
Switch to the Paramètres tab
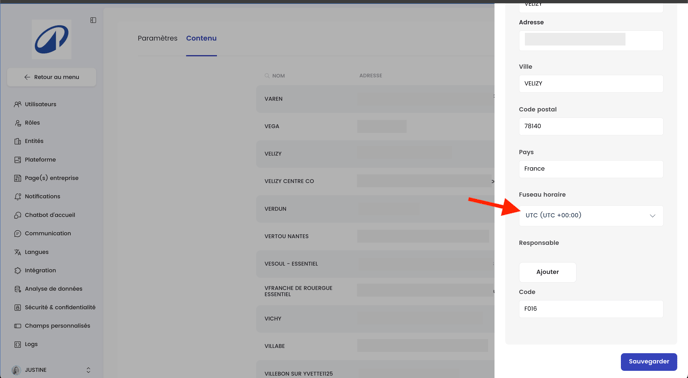[158, 38]
